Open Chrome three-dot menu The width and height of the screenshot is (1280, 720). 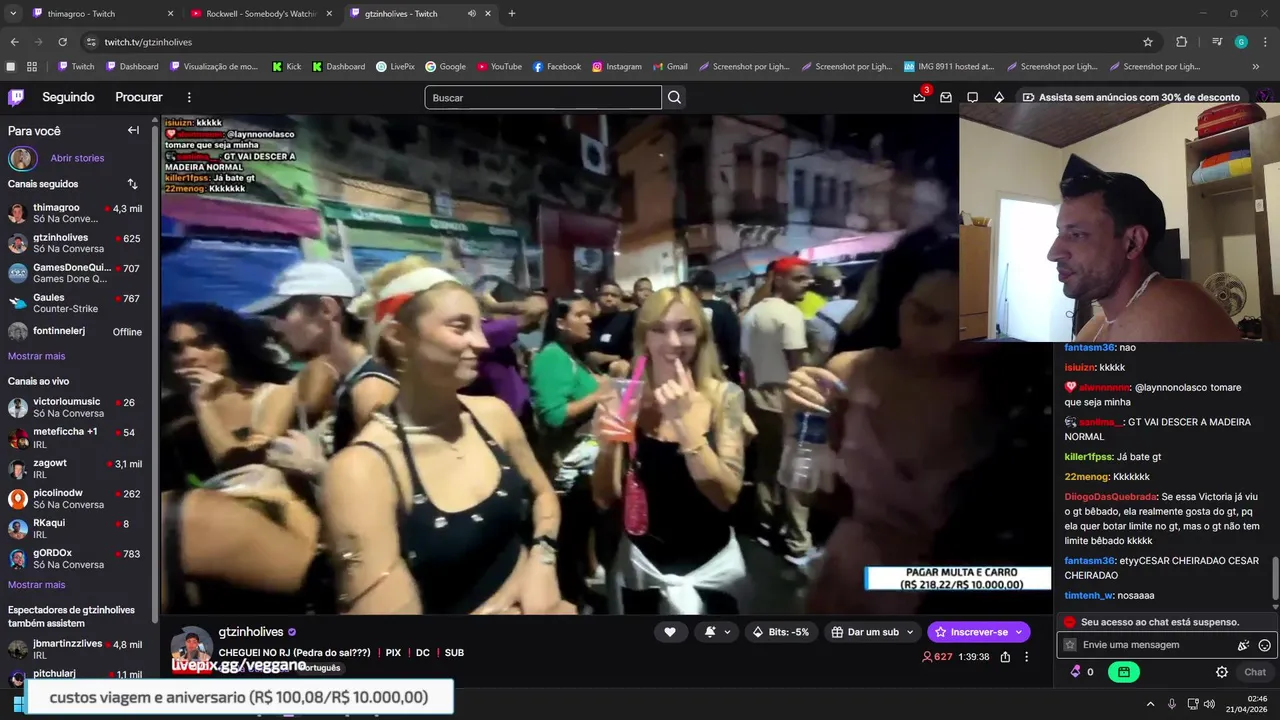coord(1265,42)
